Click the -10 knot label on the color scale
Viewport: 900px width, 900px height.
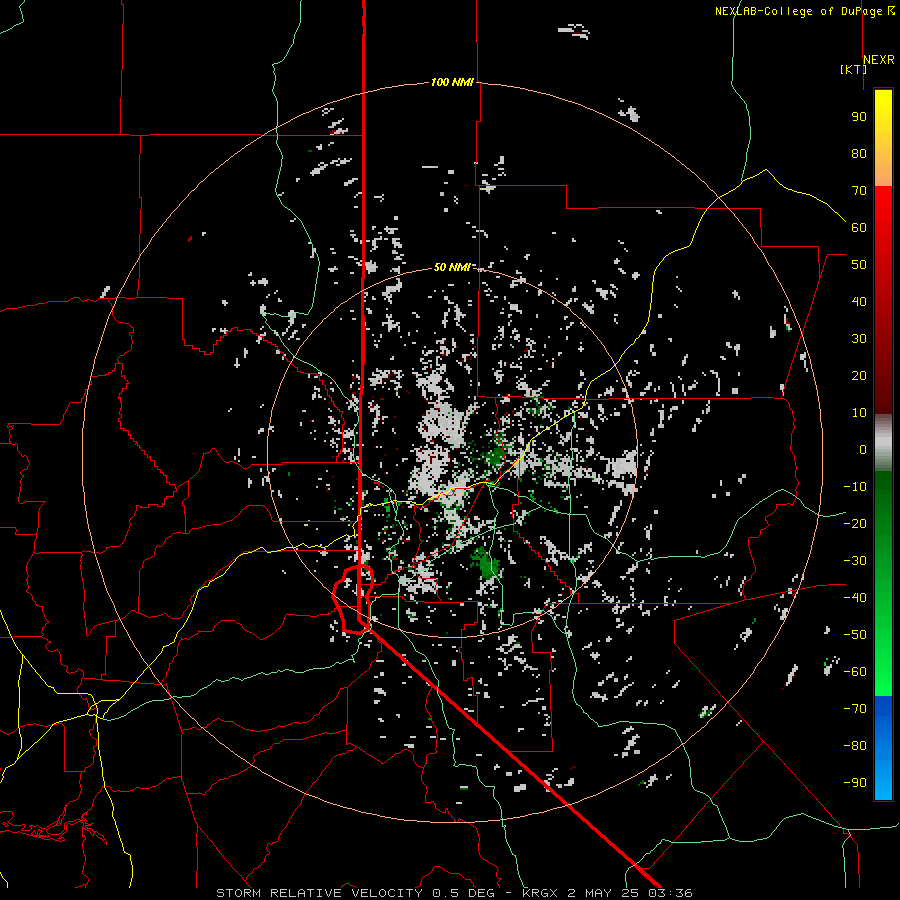[x=855, y=487]
